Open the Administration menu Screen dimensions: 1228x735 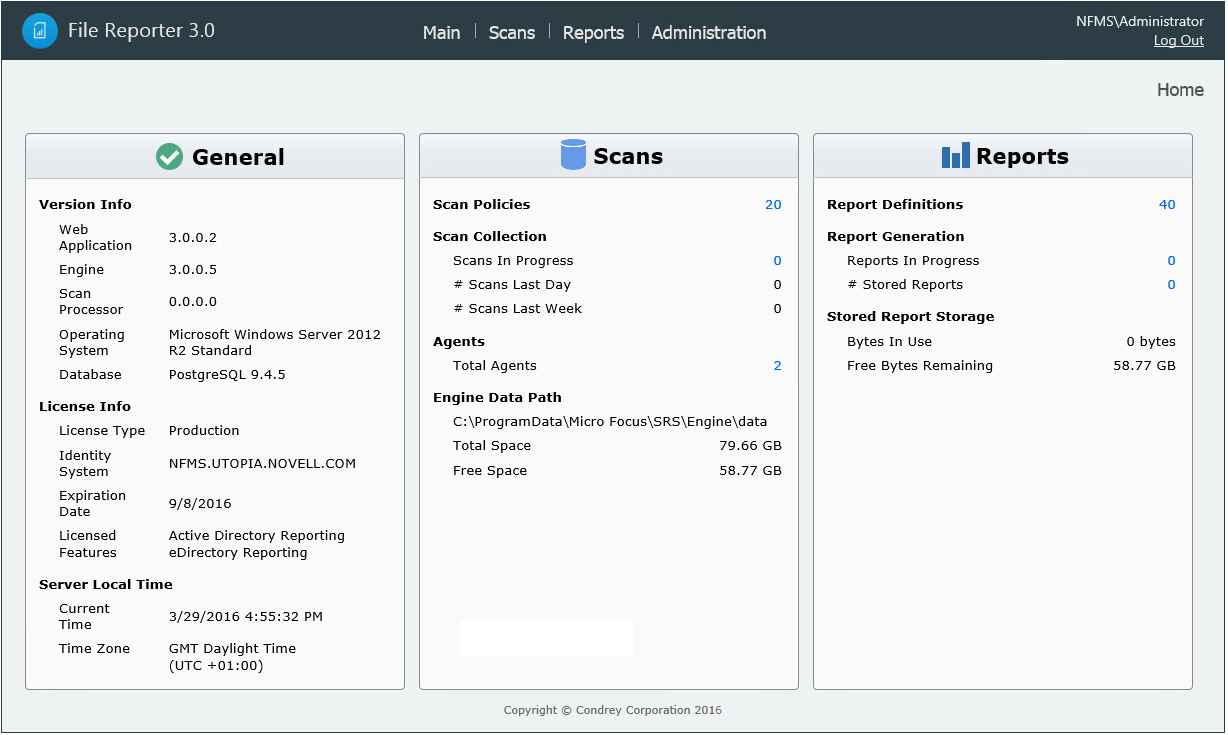coord(709,33)
